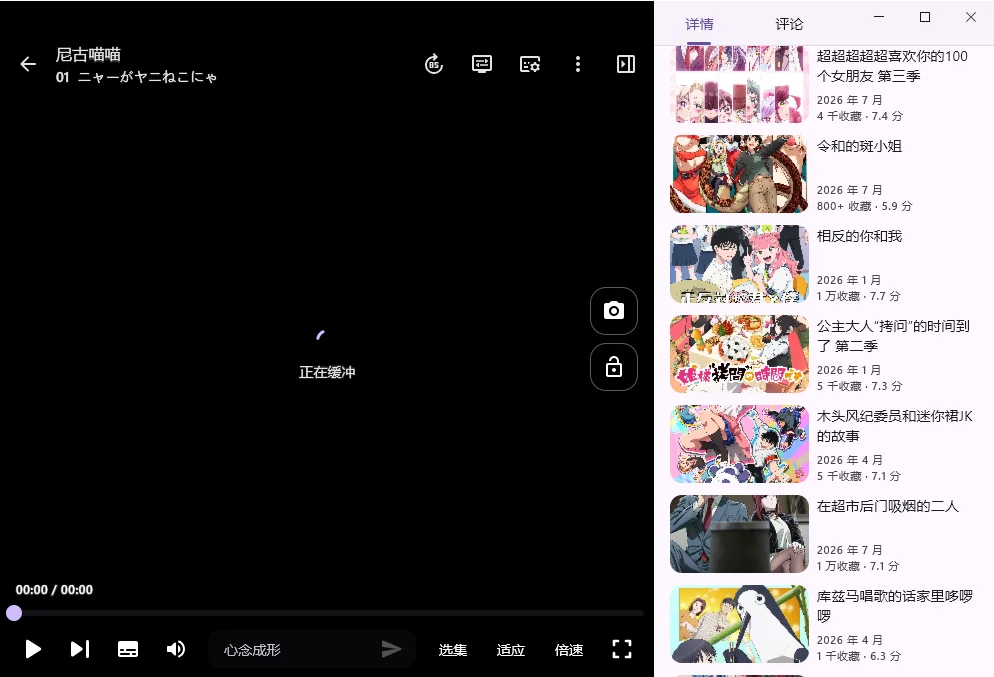The height and width of the screenshot is (677, 994).
Task: Skip to next episode button
Action: point(80,649)
